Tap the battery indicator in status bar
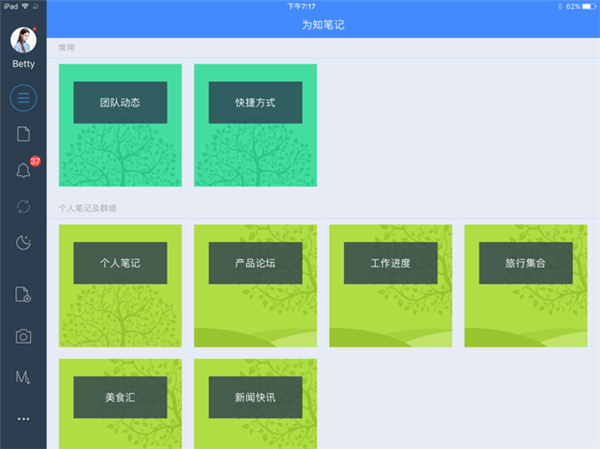600x449 pixels. point(589,7)
